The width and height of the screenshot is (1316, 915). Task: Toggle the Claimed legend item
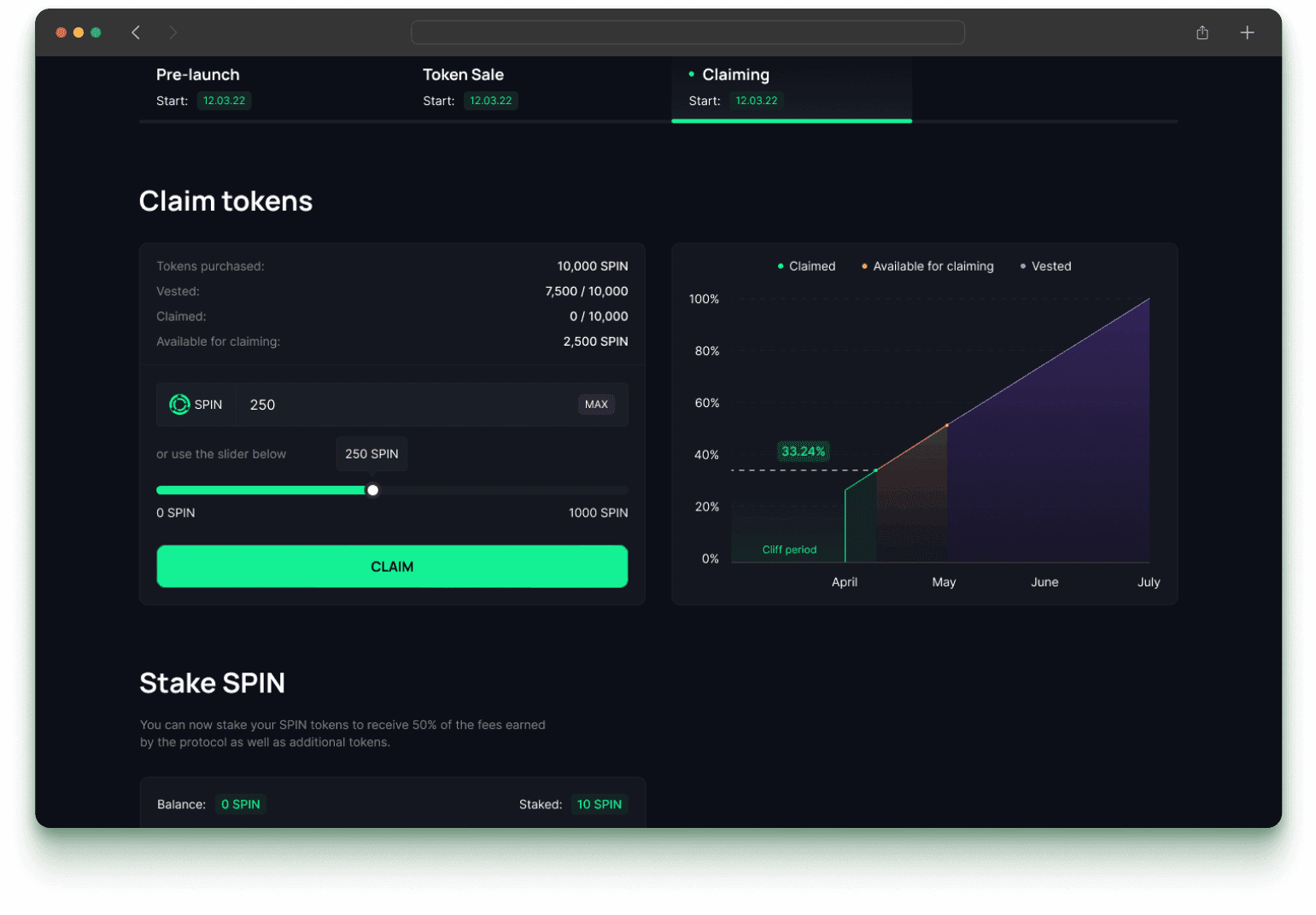pyautogui.click(x=806, y=266)
